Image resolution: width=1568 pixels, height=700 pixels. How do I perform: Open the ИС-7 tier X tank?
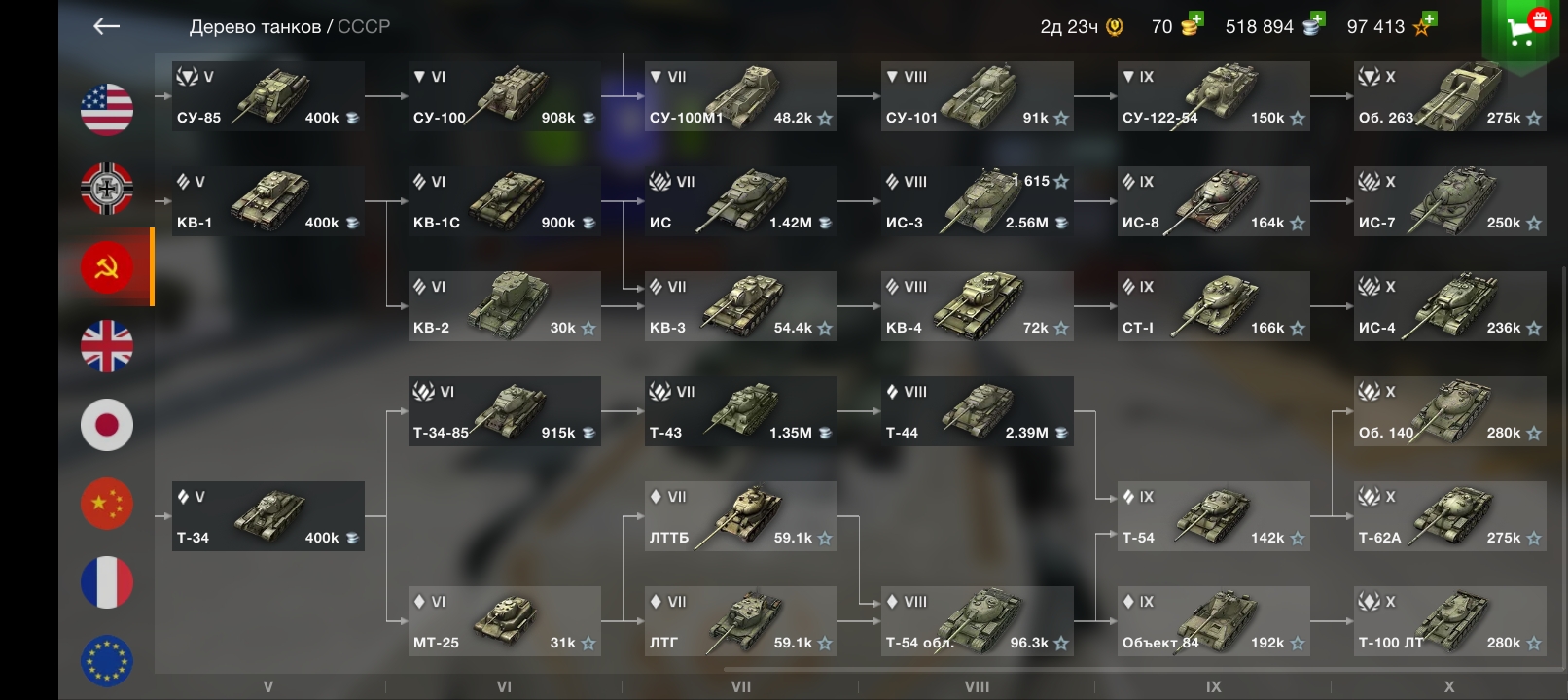pos(1449,201)
